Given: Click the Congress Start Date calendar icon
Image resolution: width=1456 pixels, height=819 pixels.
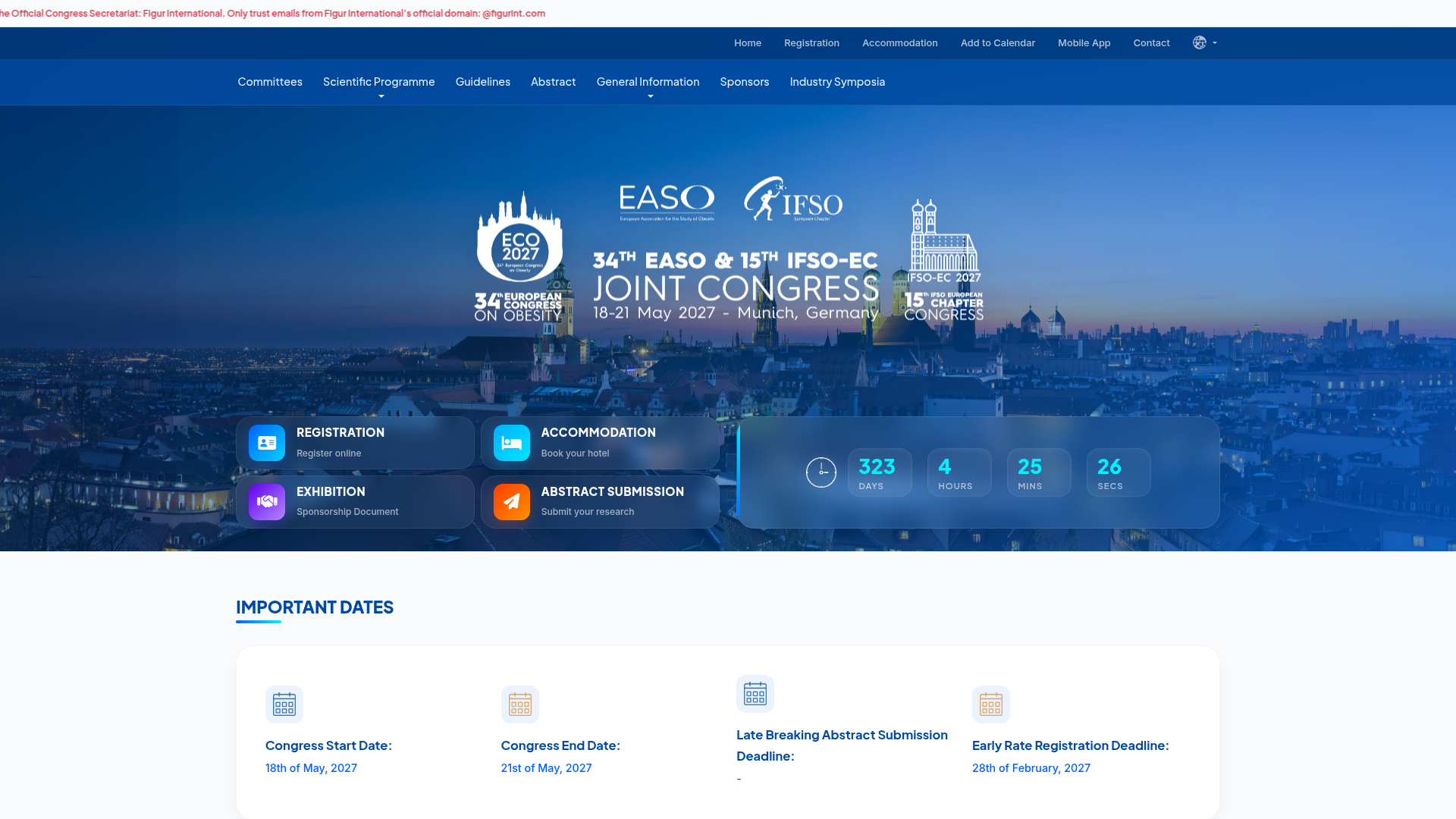Looking at the screenshot, I should [284, 704].
